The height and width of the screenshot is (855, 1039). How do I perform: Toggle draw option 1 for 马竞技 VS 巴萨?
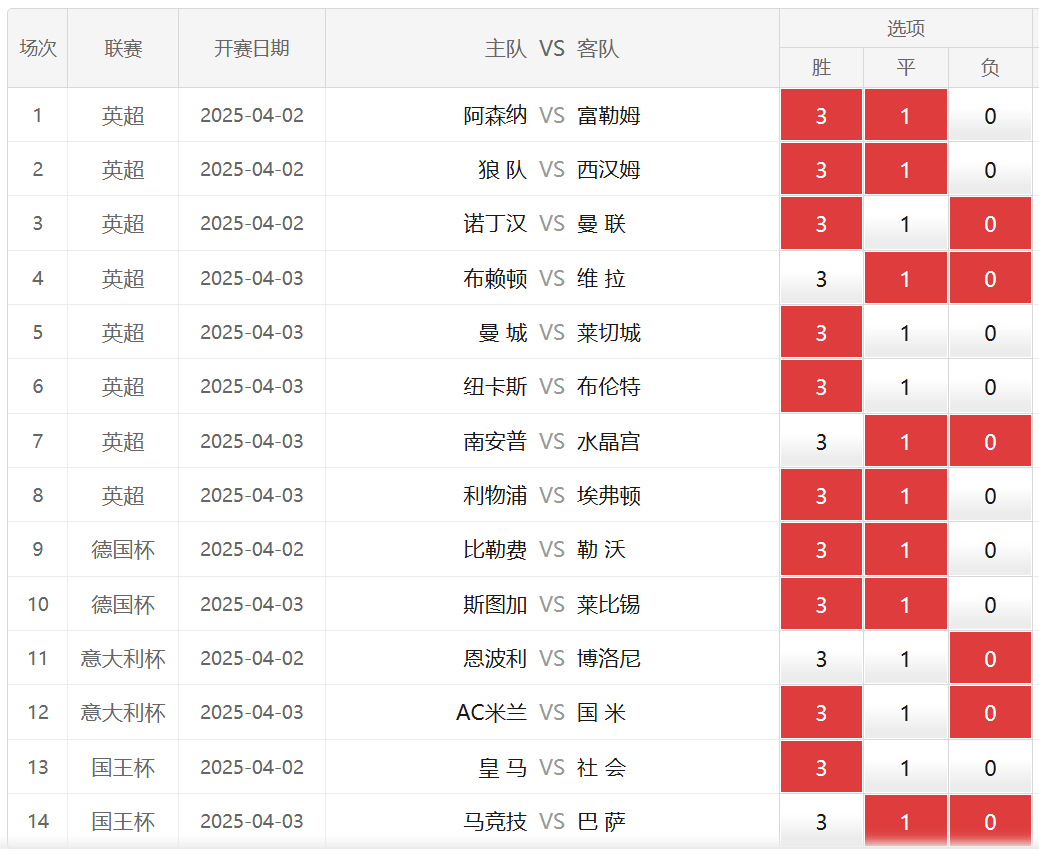[905, 822]
